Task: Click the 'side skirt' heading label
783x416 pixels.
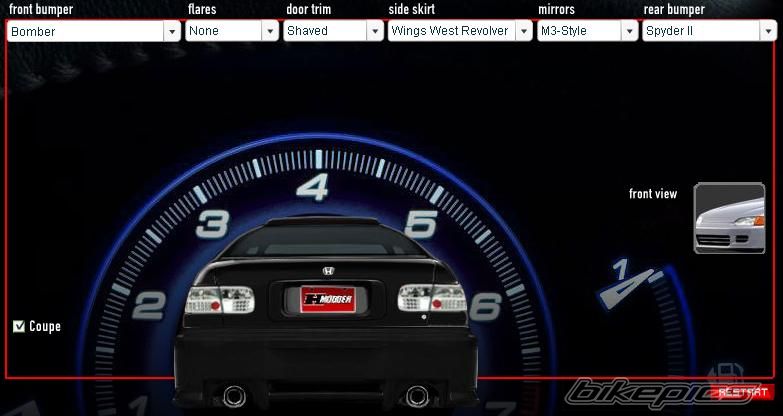Action: (411, 9)
